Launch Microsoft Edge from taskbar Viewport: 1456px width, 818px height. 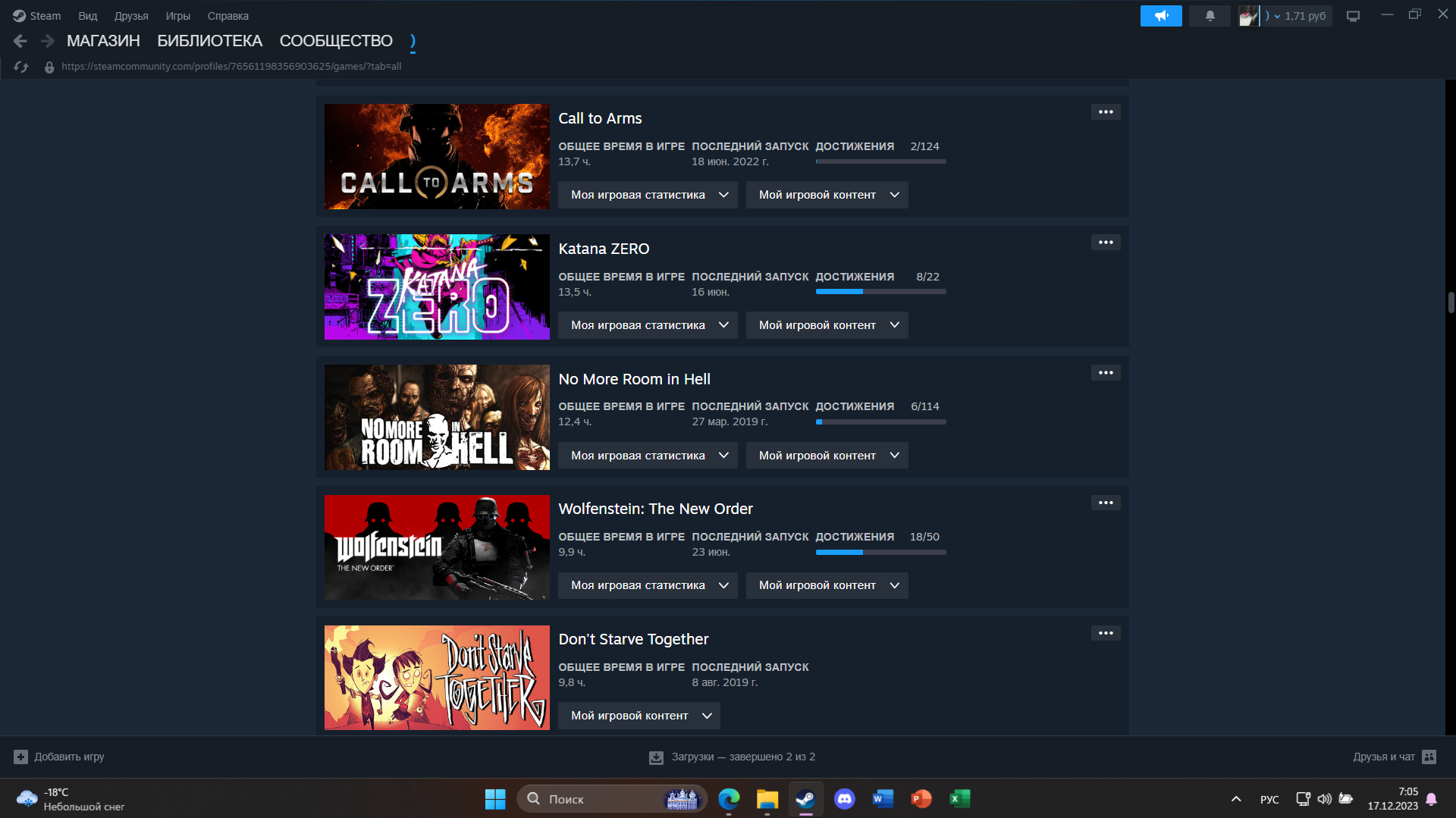point(729,799)
